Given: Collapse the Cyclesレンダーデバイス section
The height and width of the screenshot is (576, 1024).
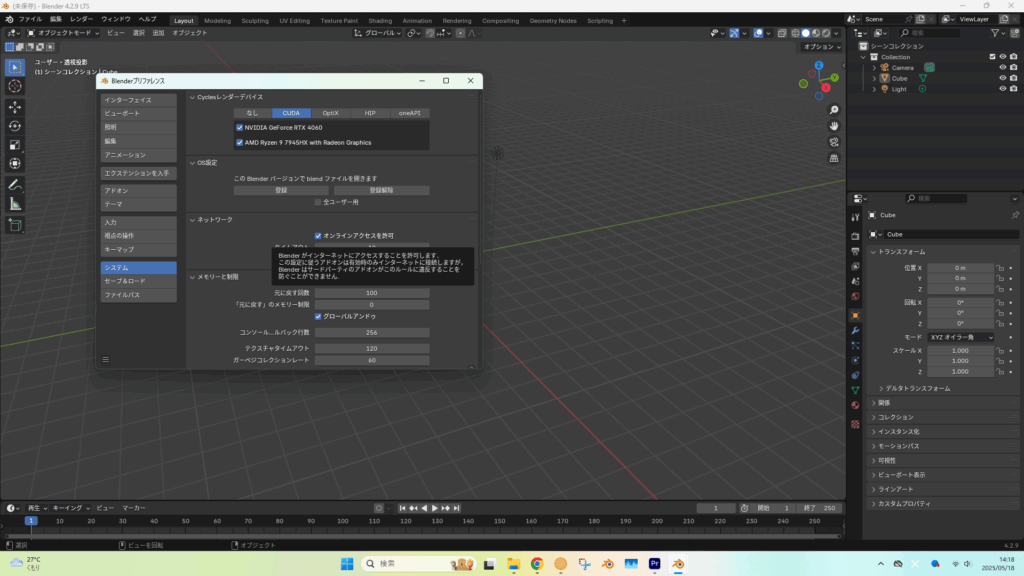Looking at the screenshot, I should pos(193,97).
